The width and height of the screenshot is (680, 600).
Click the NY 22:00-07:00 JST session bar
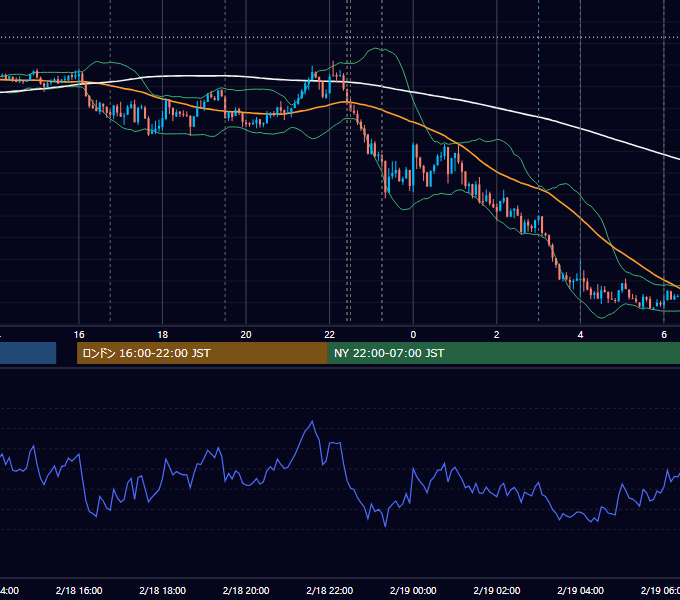503,353
